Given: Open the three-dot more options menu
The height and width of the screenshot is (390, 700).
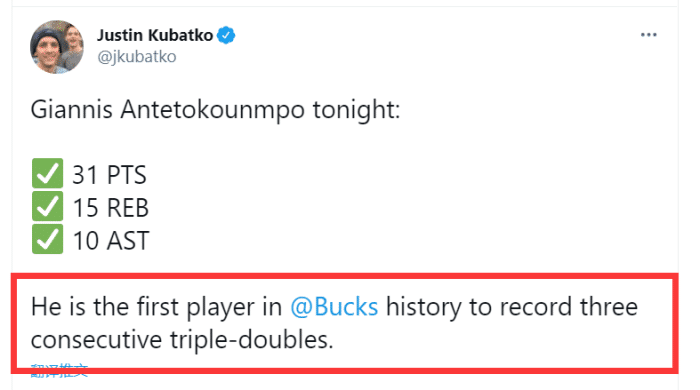Looking at the screenshot, I should pos(648,35).
